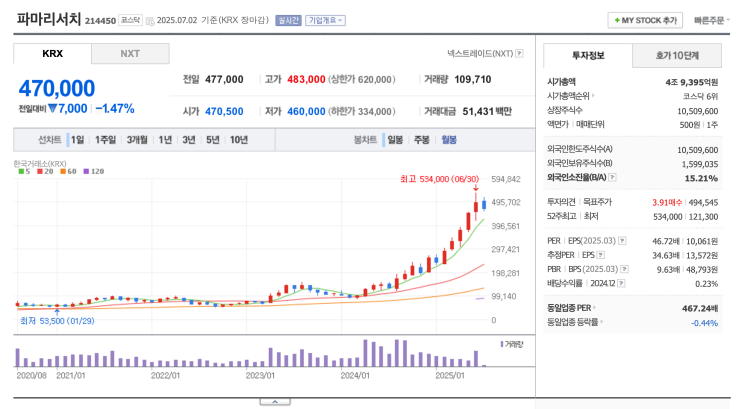Image resolution: width=743 pixels, height=409 pixels.
Task: Open the PBR BPS help icon
Action: [625, 269]
